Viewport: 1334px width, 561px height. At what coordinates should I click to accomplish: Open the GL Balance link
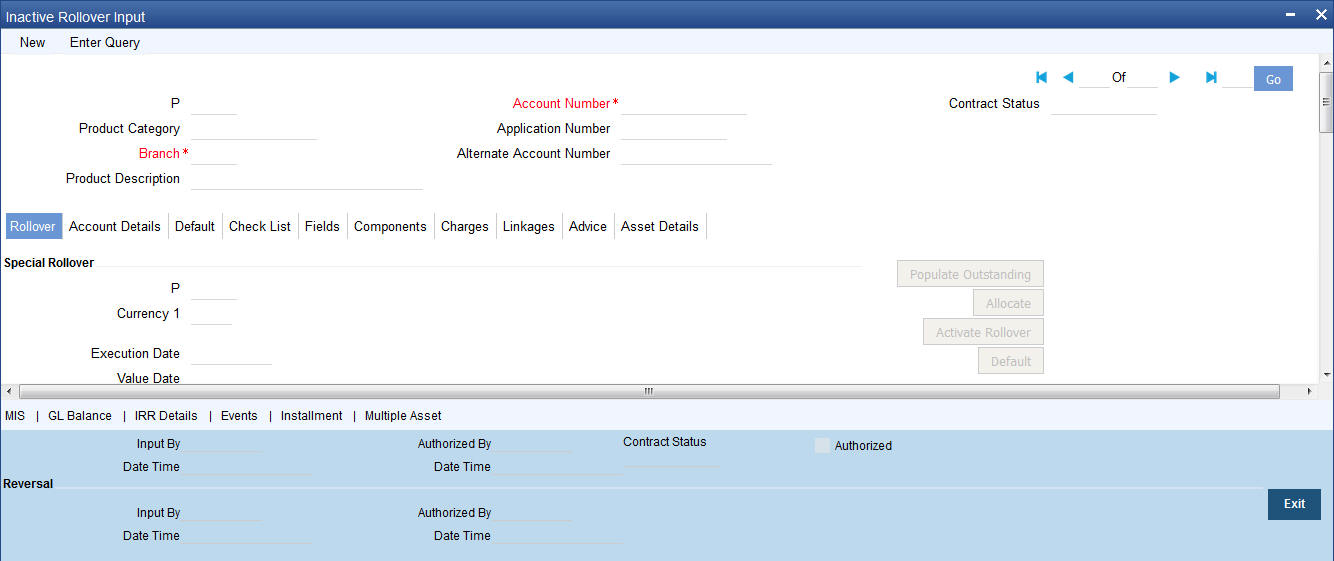click(80, 415)
